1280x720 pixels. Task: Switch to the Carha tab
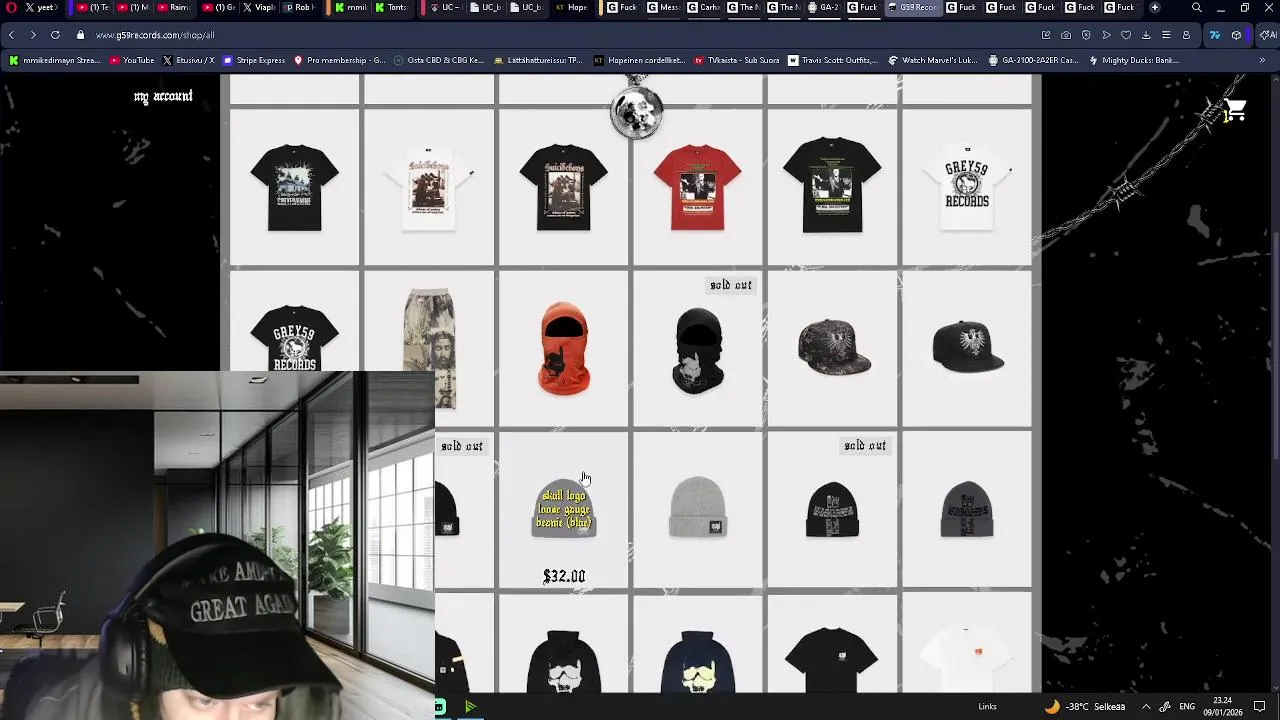703,8
